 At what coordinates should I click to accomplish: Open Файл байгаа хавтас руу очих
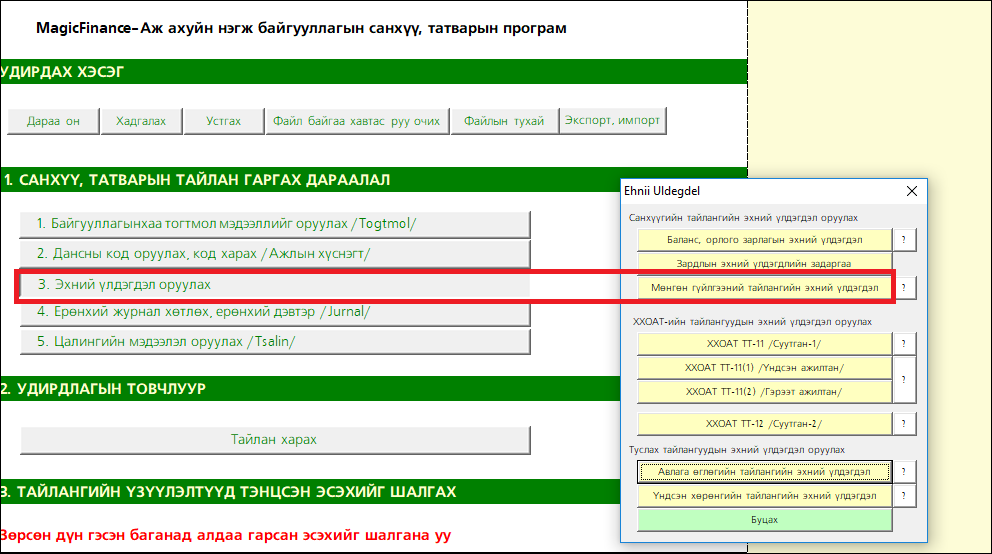pyautogui.click(x=356, y=121)
